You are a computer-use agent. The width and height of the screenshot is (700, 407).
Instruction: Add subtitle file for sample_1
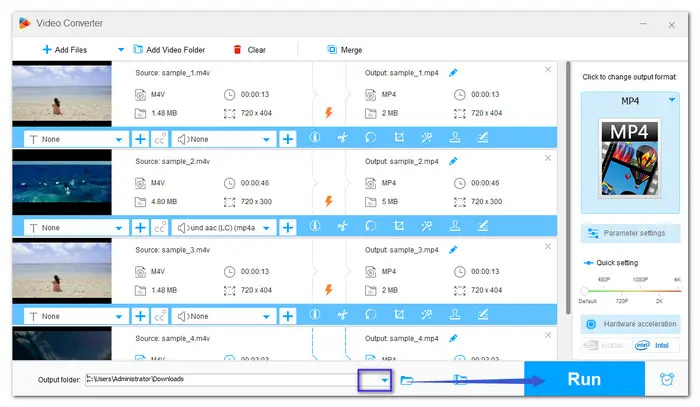(x=140, y=139)
